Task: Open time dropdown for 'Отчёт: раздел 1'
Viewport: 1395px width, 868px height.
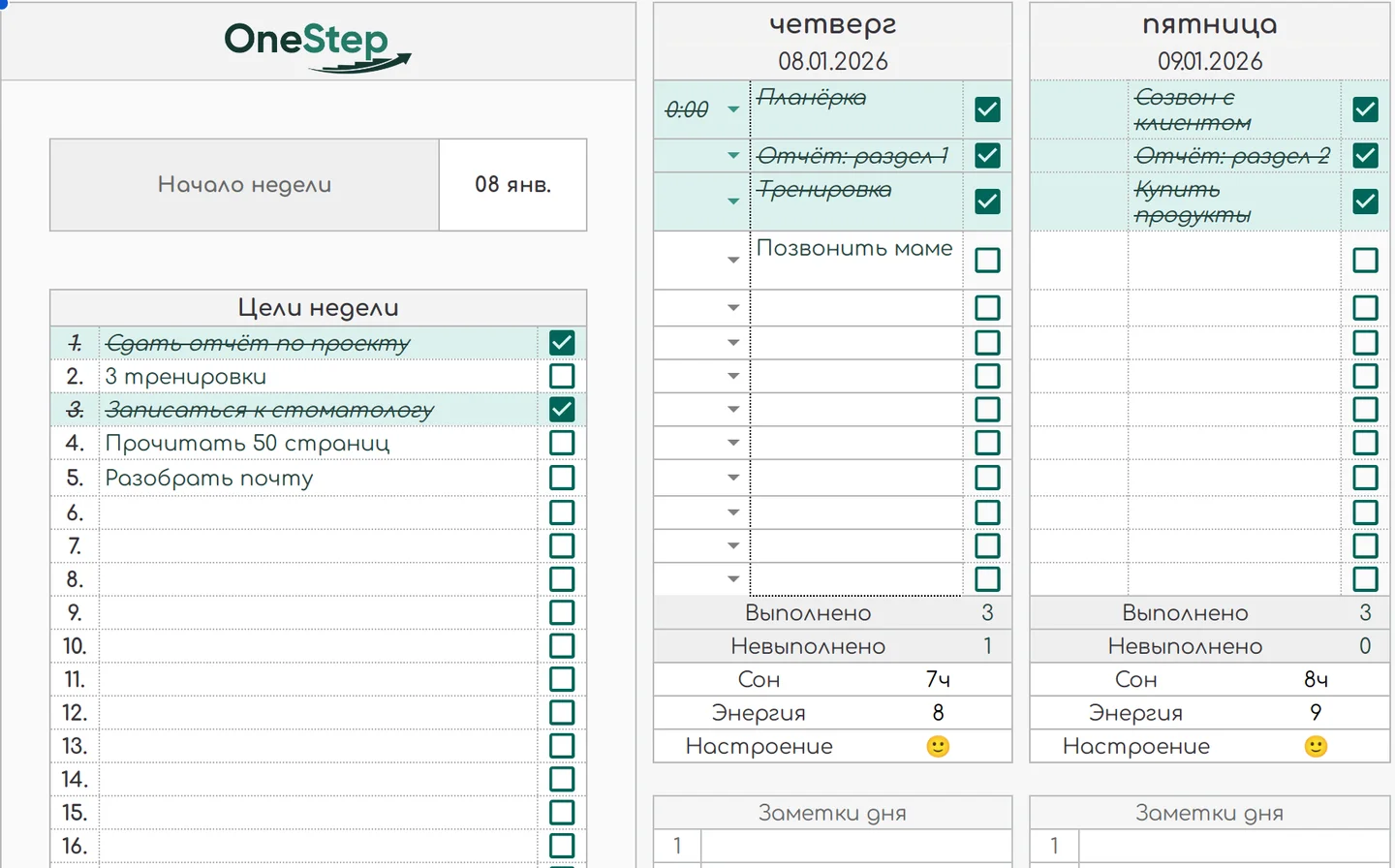Action: click(733, 155)
